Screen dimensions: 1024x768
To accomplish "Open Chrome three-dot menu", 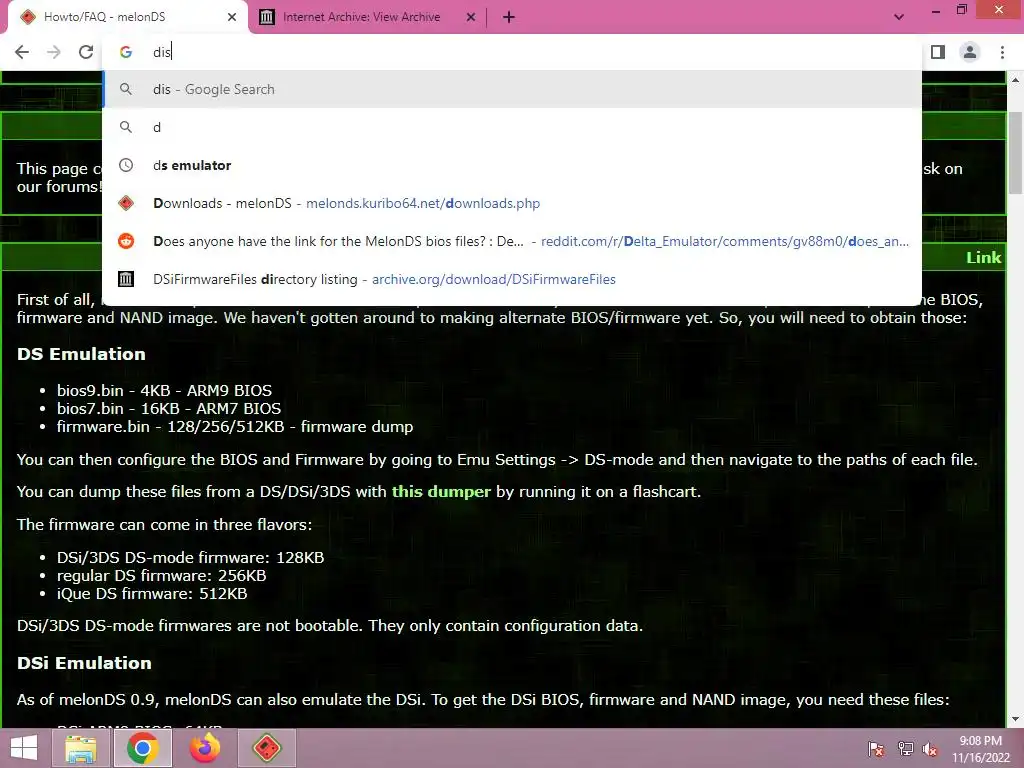I will pyautogui.click(x=1002, y=52).
